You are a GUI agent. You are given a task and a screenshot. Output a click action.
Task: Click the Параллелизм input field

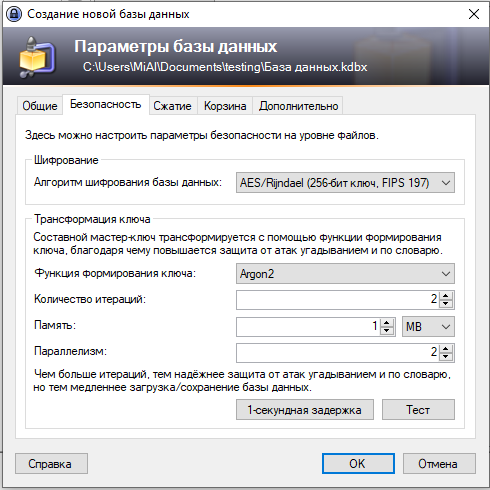337,352
